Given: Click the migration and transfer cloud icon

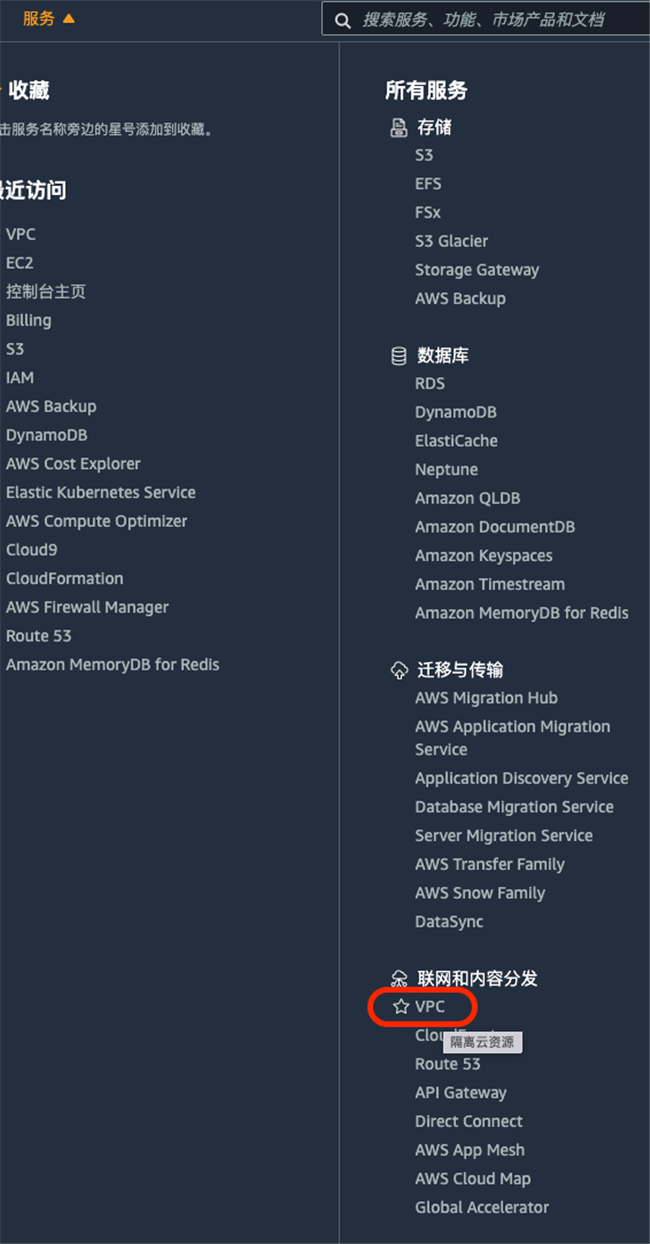Looking at the screenshot, I should [399, 670].
